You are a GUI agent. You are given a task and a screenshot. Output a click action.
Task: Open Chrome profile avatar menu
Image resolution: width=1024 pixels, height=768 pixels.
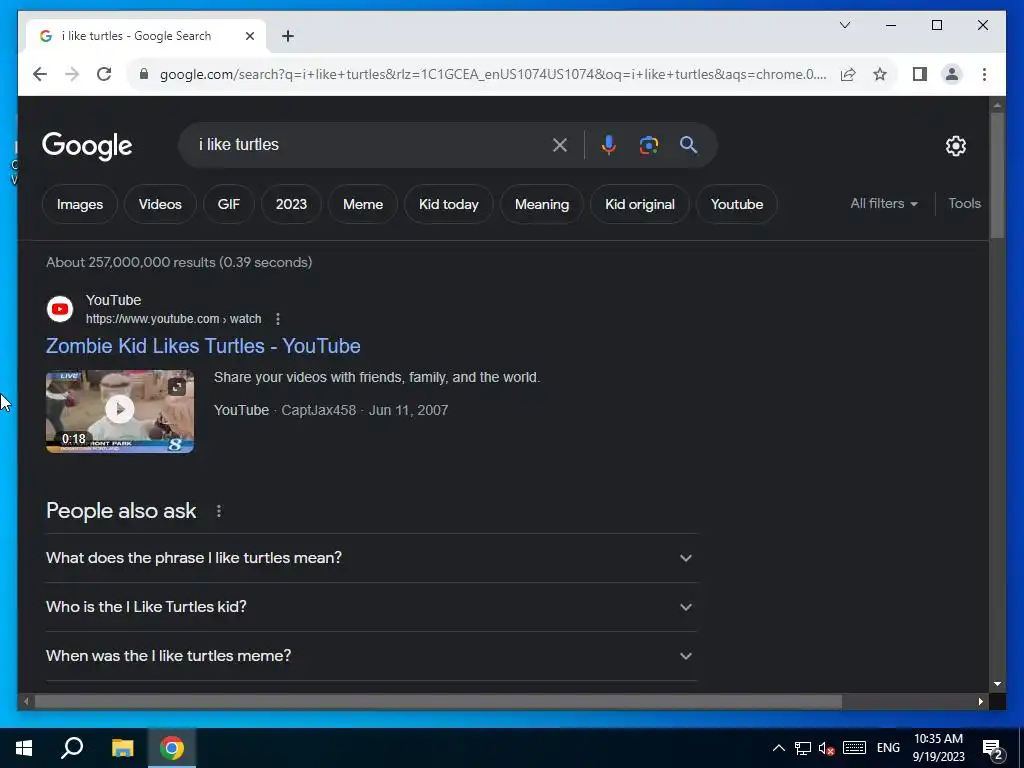tap(952, 74)
